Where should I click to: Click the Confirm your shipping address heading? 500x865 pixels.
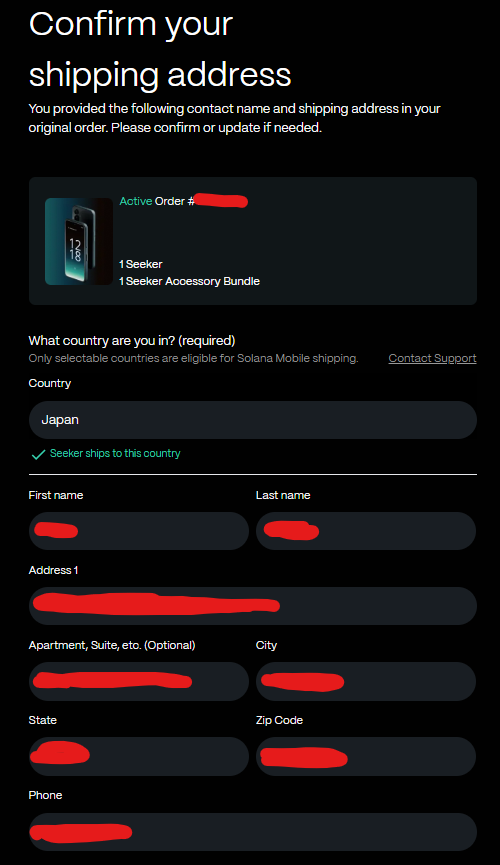tap(160, 50)
